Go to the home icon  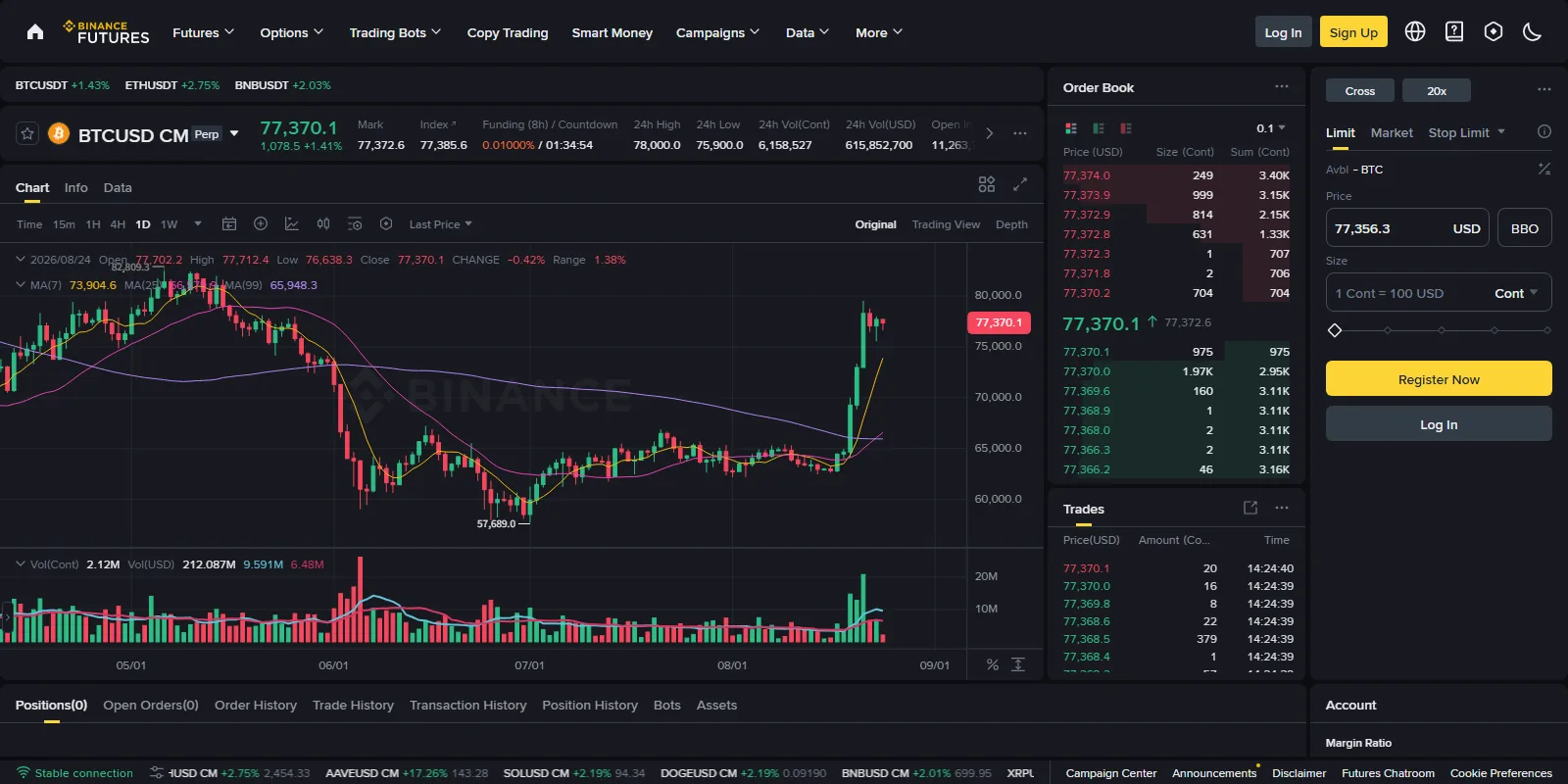pyautogui.click(x=35, y=32)
